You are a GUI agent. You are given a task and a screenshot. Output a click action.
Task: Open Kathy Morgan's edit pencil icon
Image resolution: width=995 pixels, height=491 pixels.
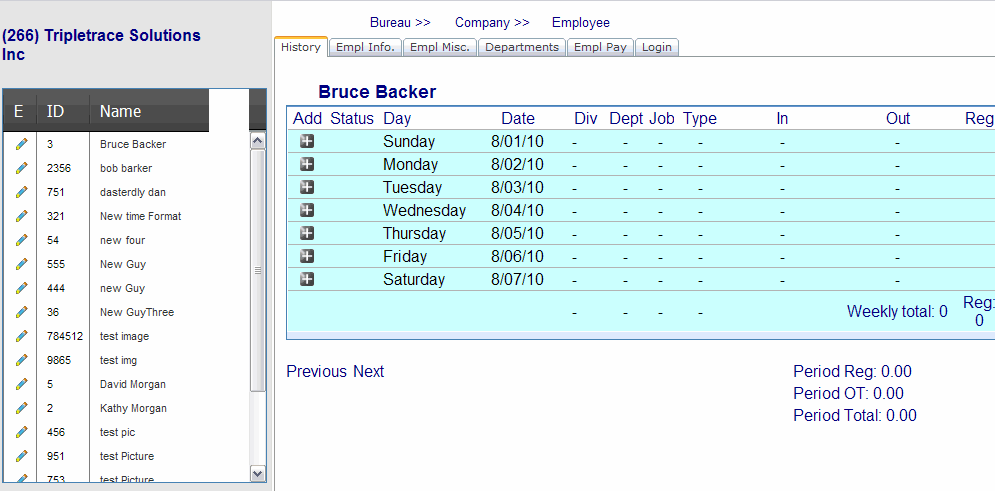[x=21, y=408]
